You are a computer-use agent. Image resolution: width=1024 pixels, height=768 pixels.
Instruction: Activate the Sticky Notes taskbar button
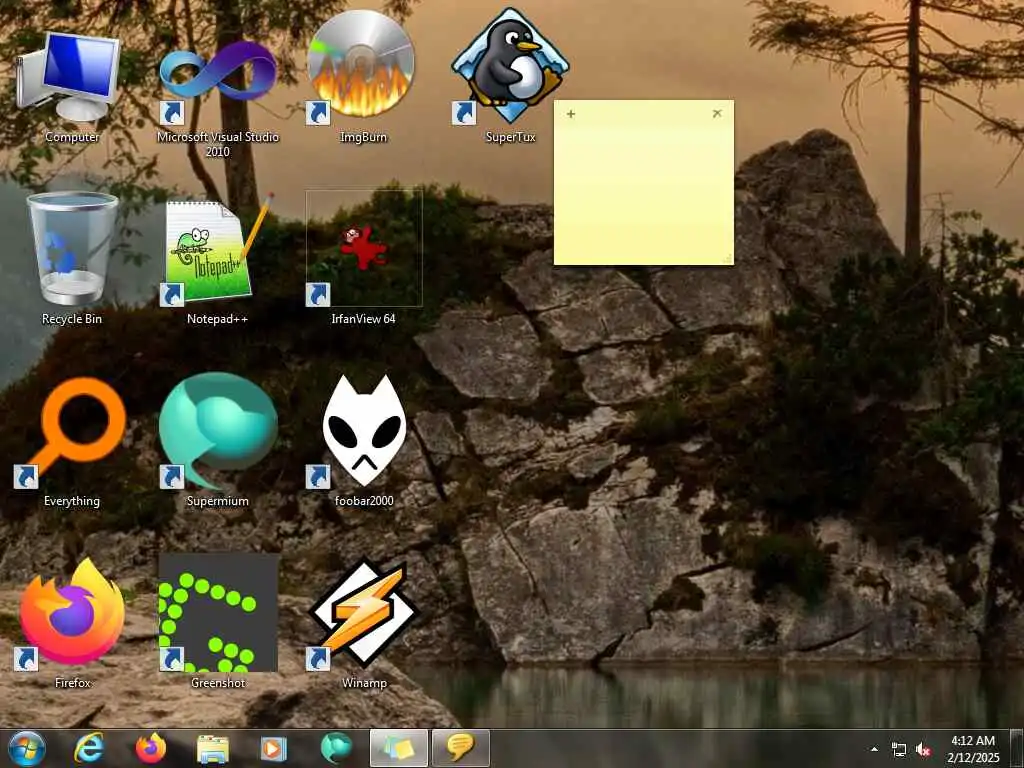399,748
